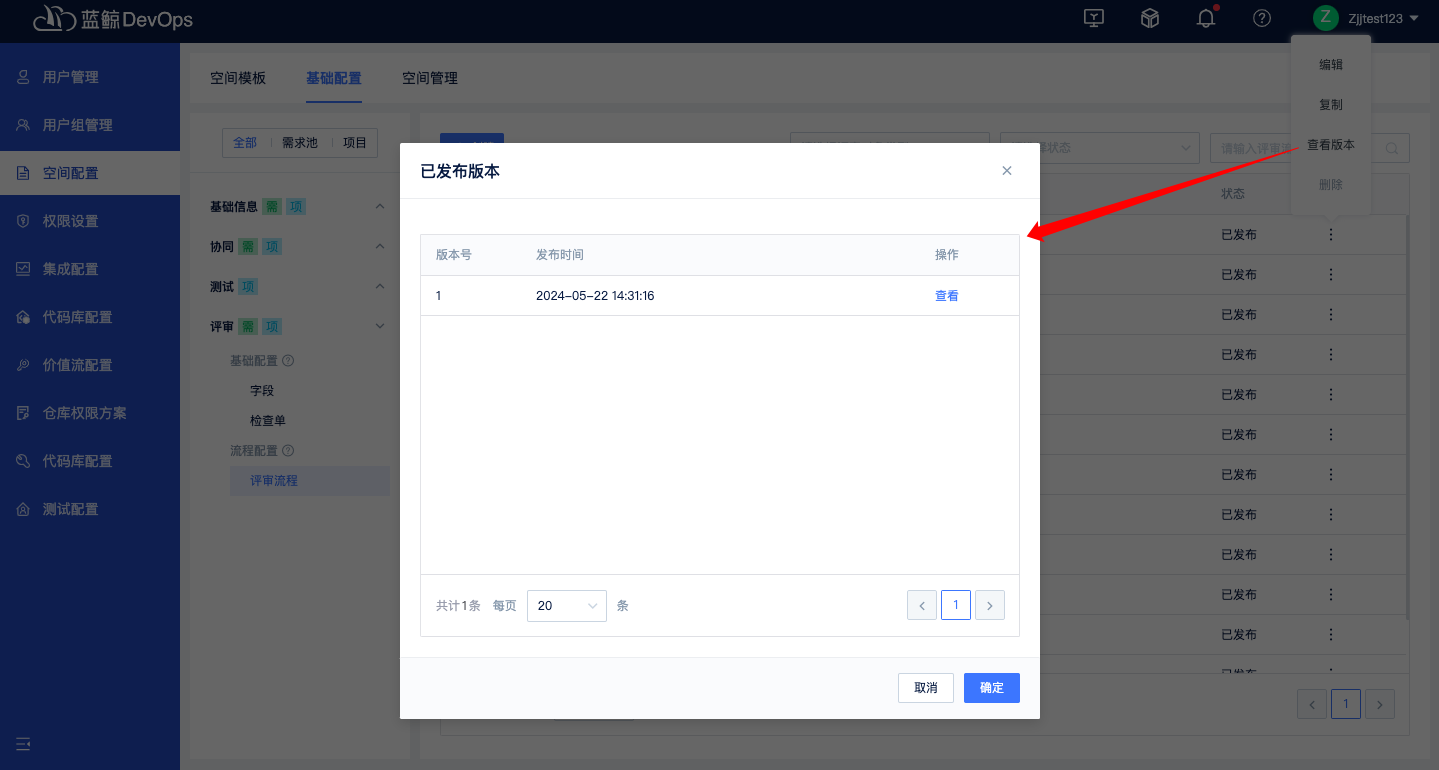Go to next page in background table
This screenshot has height=770, width=1439.
click(1380, 704)
